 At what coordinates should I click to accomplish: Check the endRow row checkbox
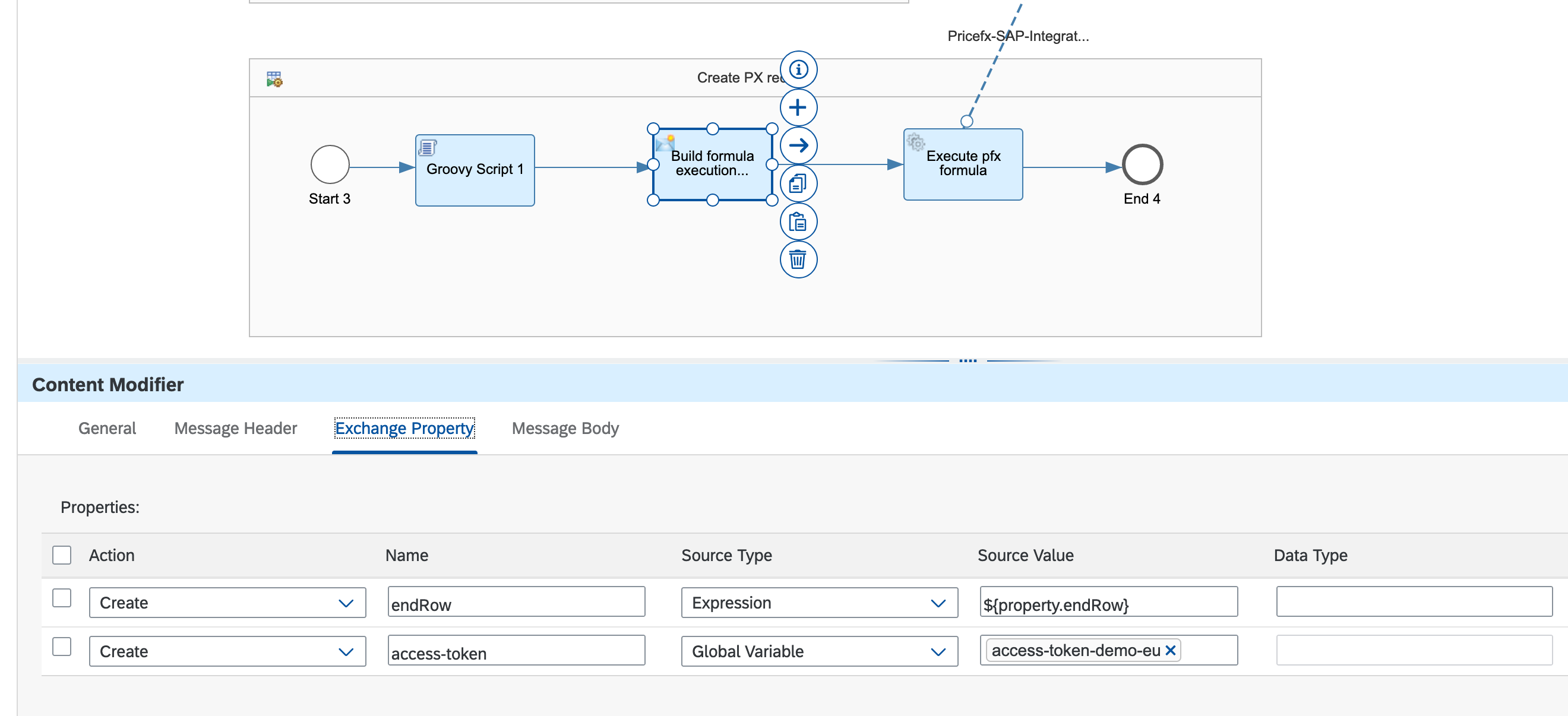62,598
